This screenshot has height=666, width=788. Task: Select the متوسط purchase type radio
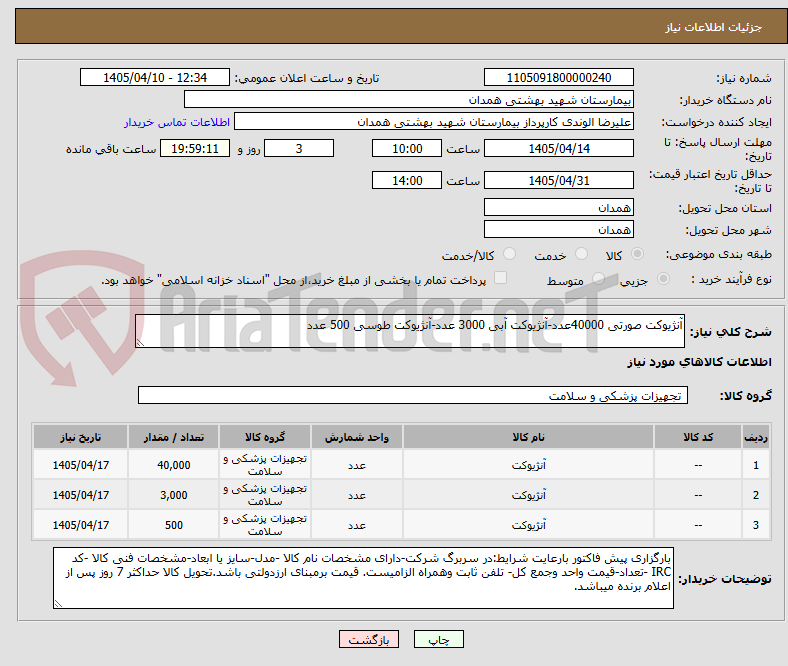point(599,278)
